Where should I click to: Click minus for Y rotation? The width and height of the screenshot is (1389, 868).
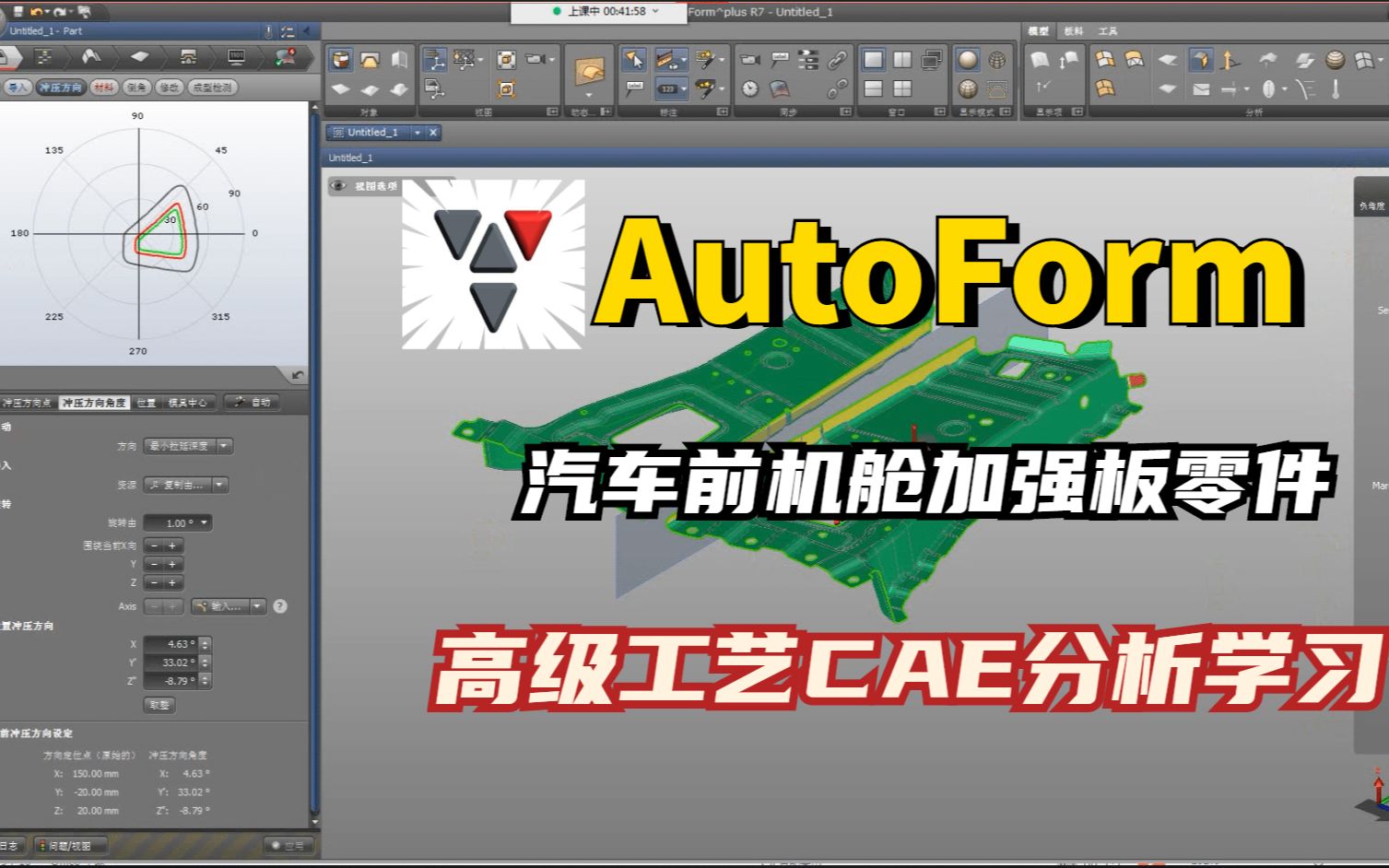[x=154, y=564]
